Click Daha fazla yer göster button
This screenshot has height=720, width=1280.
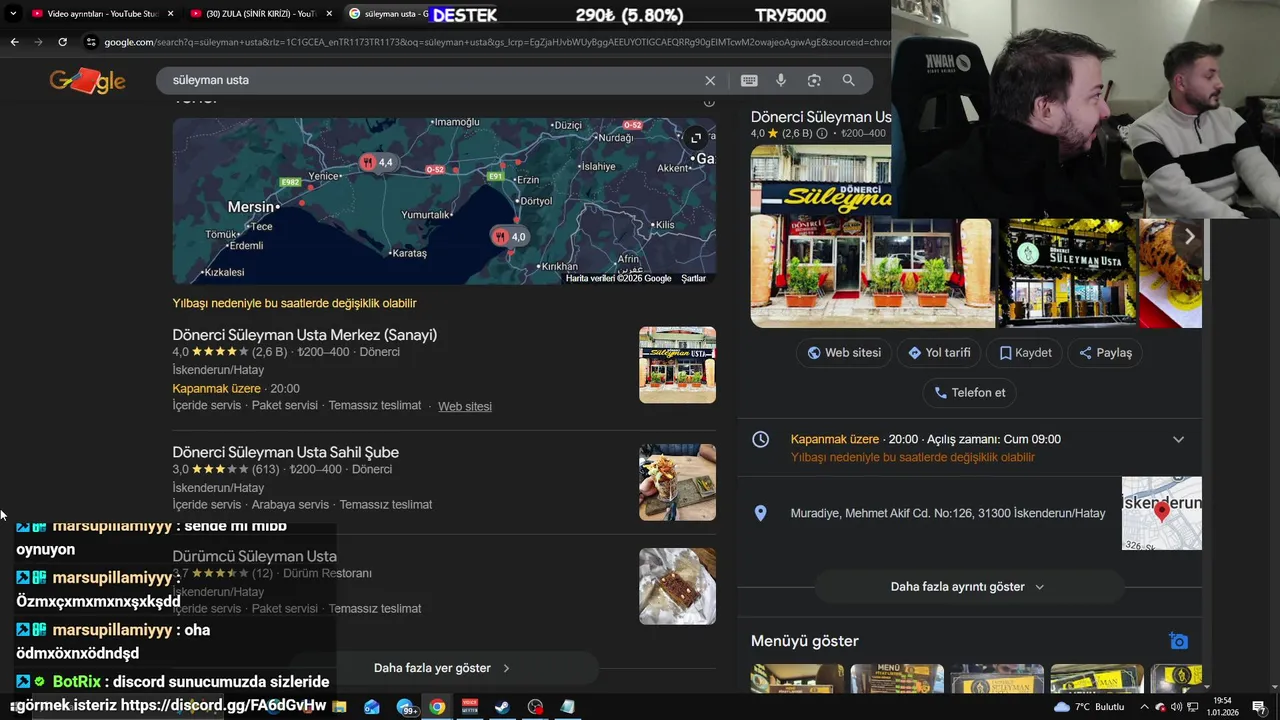coord(443,668)
